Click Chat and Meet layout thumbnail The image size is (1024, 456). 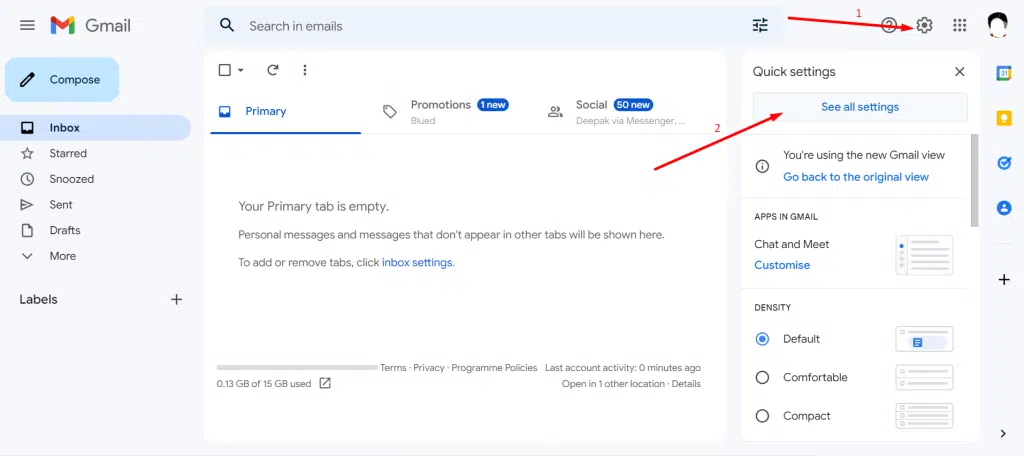pos(924,255)
